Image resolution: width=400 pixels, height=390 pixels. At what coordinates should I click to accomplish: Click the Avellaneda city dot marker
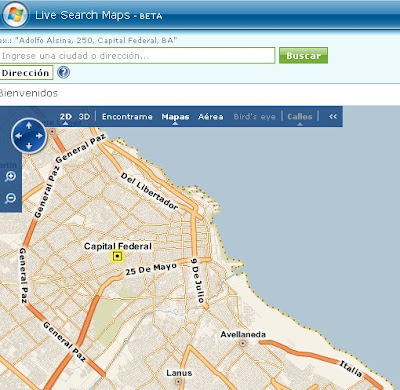[243, 343]
